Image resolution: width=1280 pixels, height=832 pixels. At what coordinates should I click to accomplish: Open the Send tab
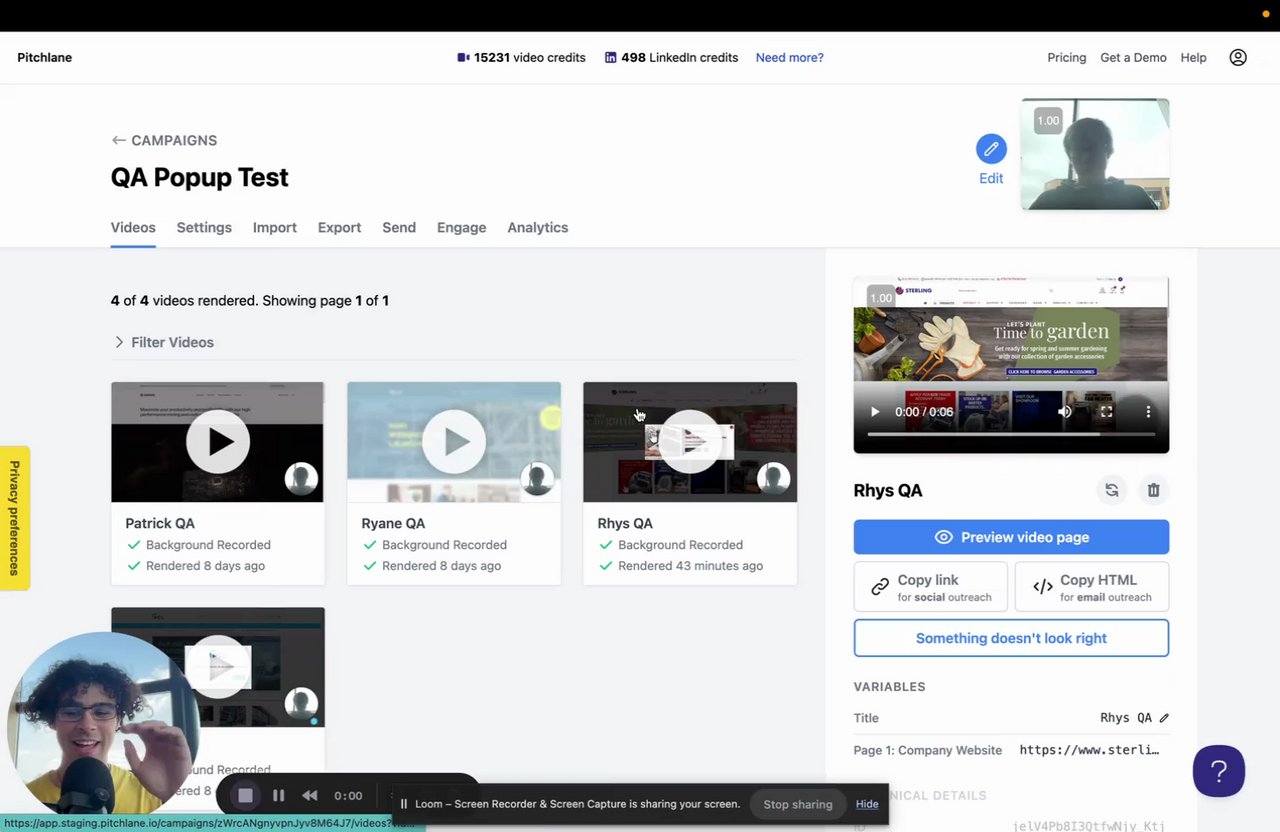click(399, 228)
